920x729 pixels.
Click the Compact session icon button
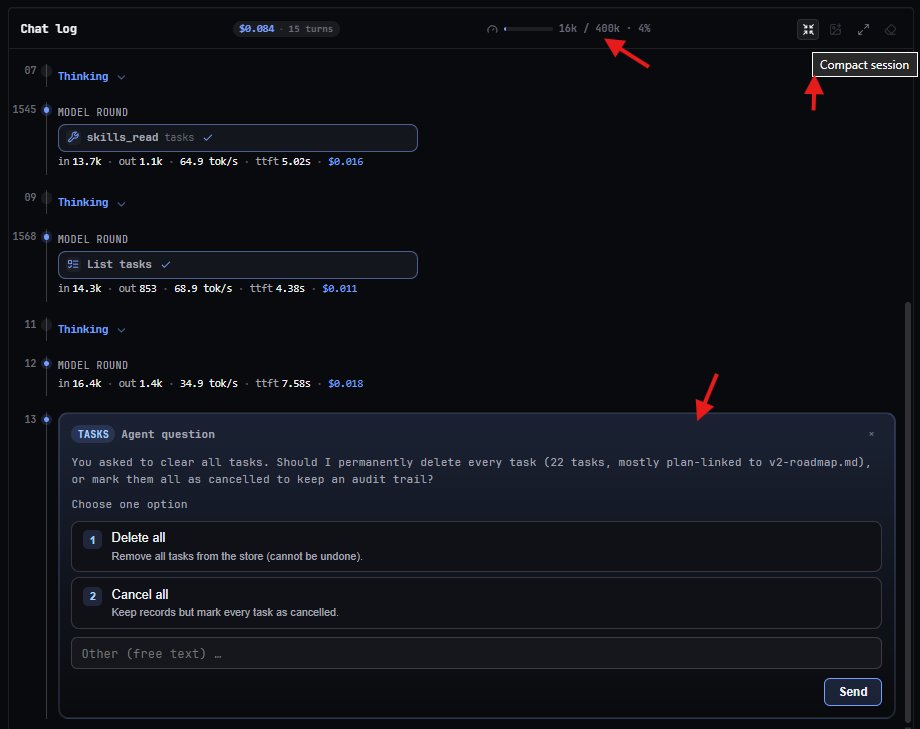click(808, 29)
